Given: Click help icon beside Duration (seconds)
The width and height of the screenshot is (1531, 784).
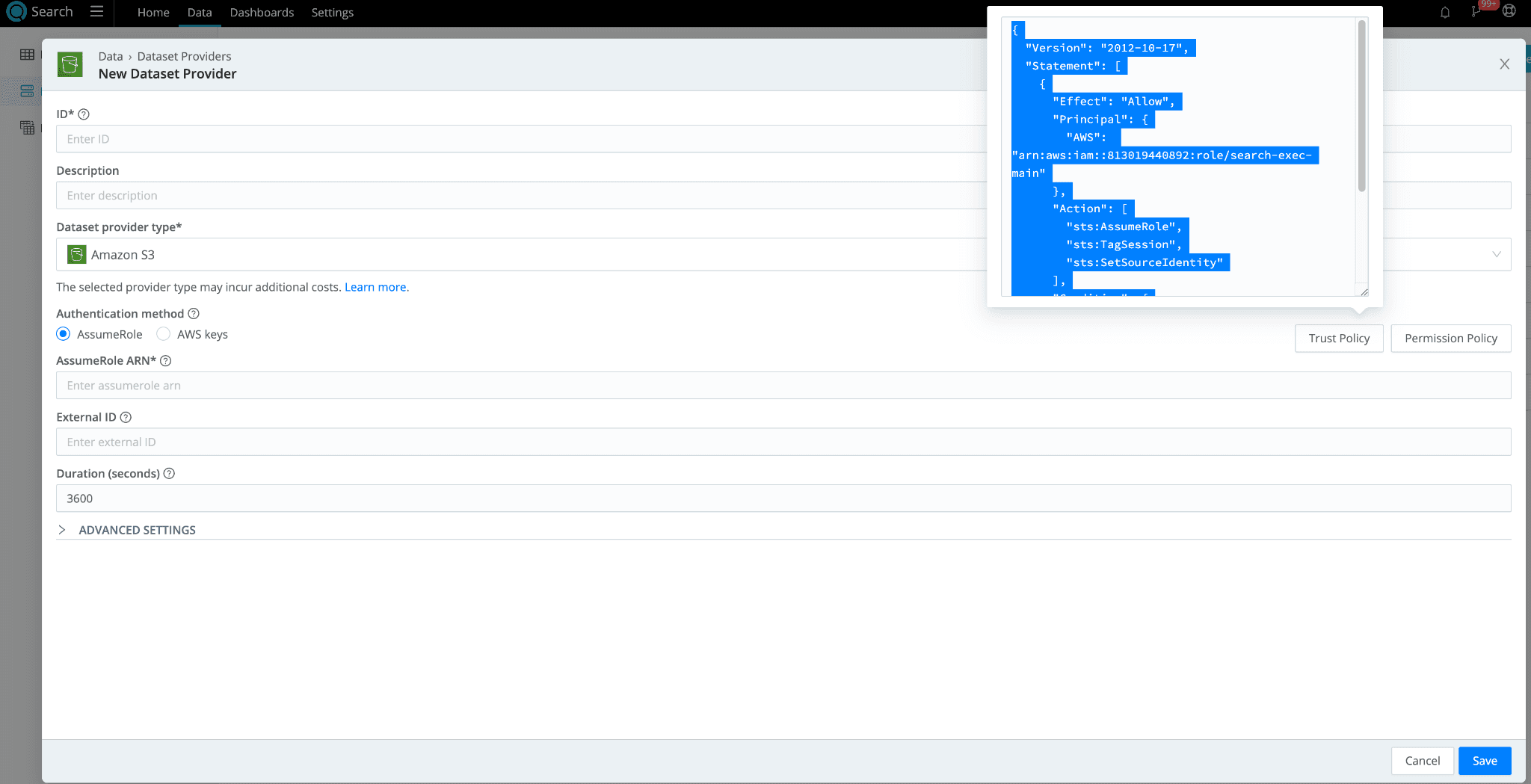Looking at the screenshot, I should tap(169, 474).
